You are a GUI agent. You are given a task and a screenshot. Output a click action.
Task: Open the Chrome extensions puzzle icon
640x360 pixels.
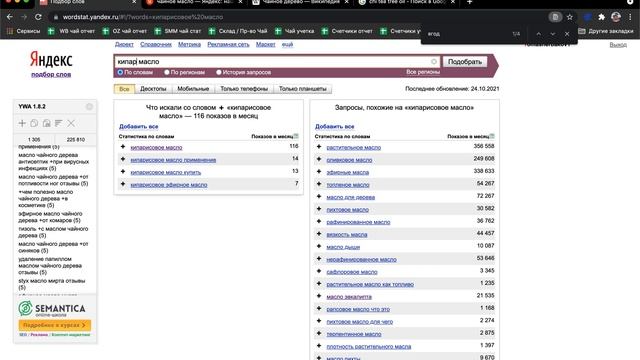point(601,17)
